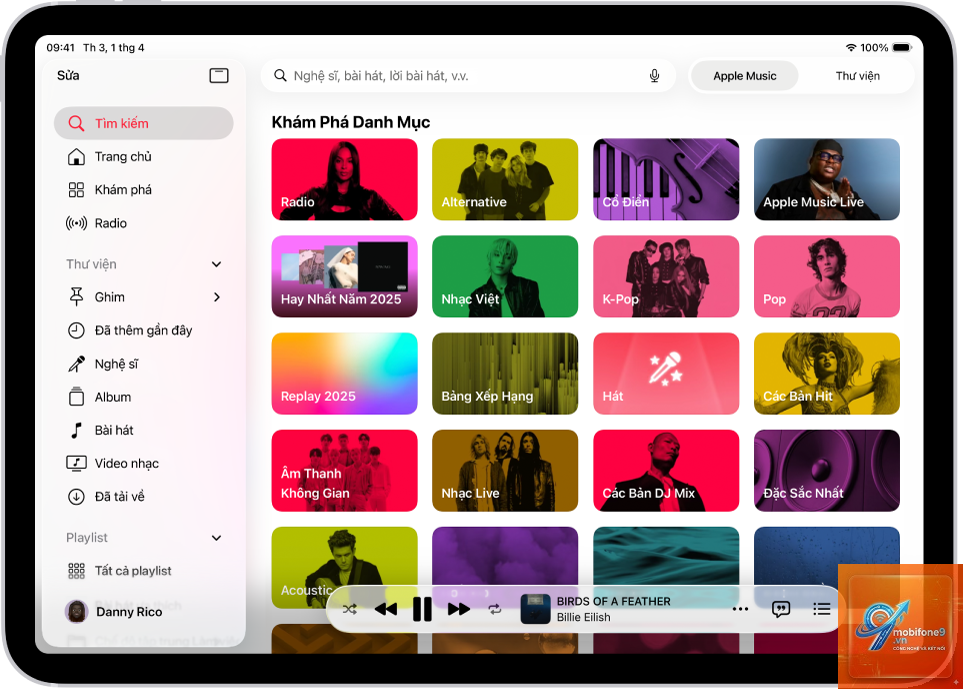Click the magnifier icon in search field
This screenshot has width=963, height=689.
pos(280,76)
